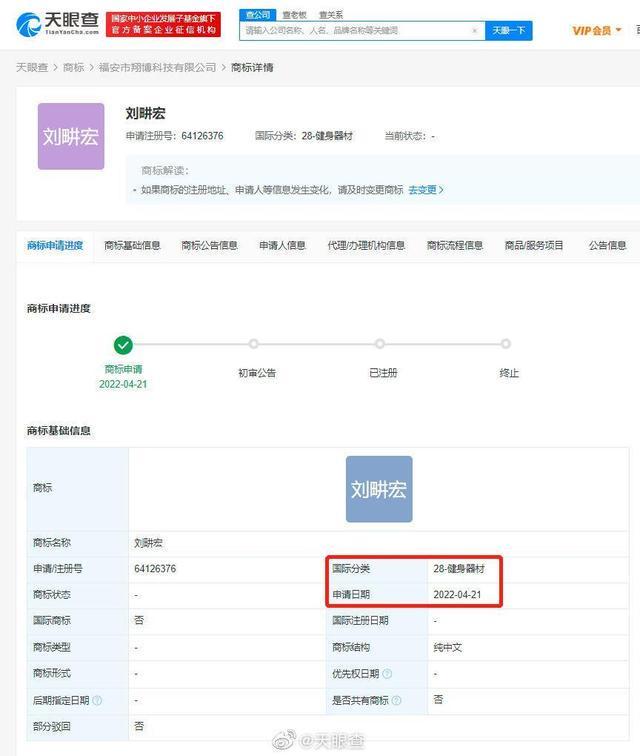Select the 查关系 search mode tab
Screen dimensions: 640x756
tap(330, 15)
